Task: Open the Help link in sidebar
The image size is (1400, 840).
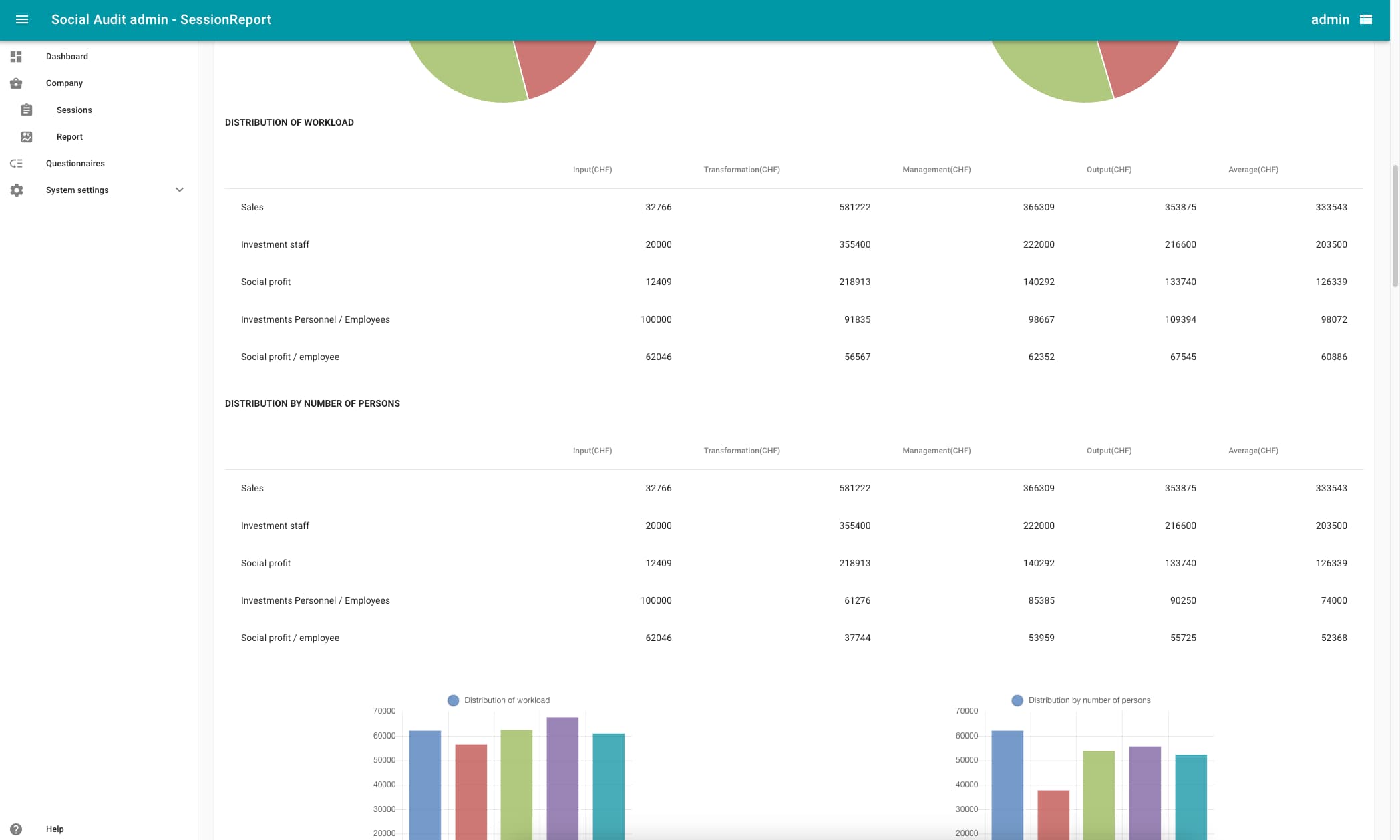Action: click(x=55, y=829)
